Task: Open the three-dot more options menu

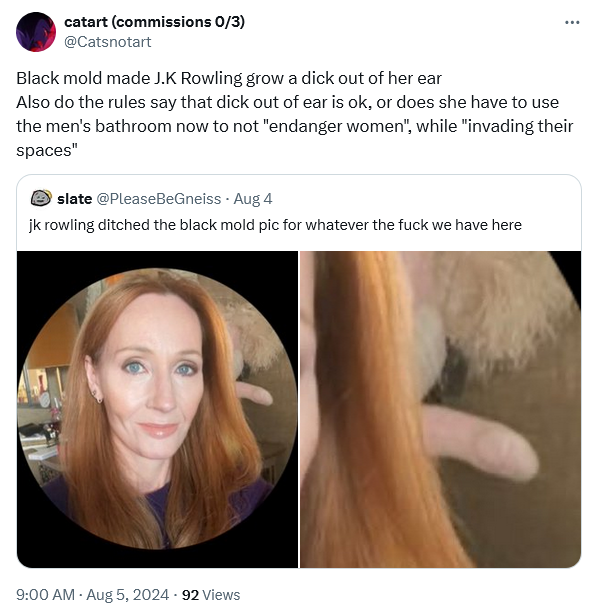Action: 572,22
